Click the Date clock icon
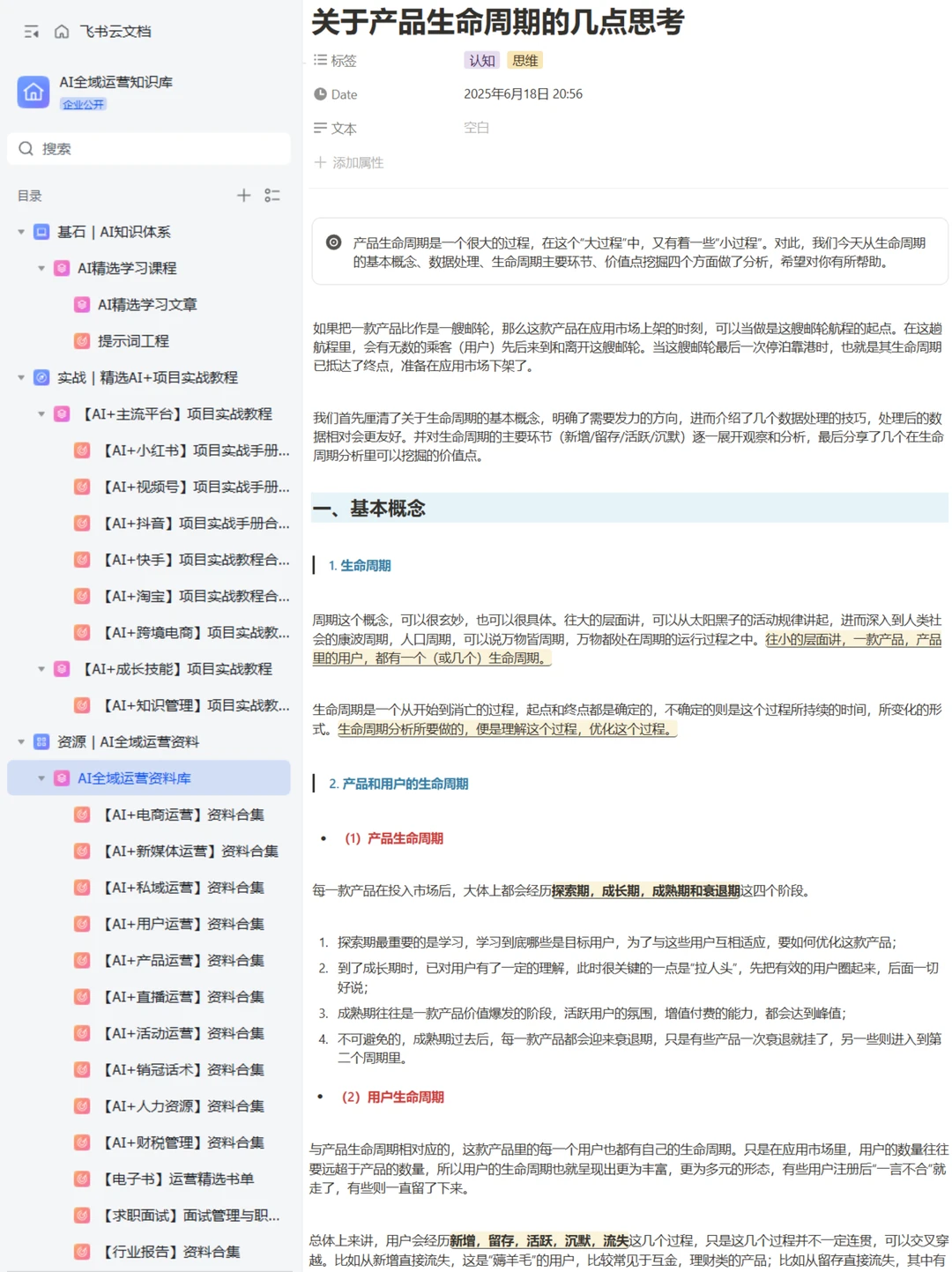Viewport: 952px width, 1272px height. [x=320, y=94]
